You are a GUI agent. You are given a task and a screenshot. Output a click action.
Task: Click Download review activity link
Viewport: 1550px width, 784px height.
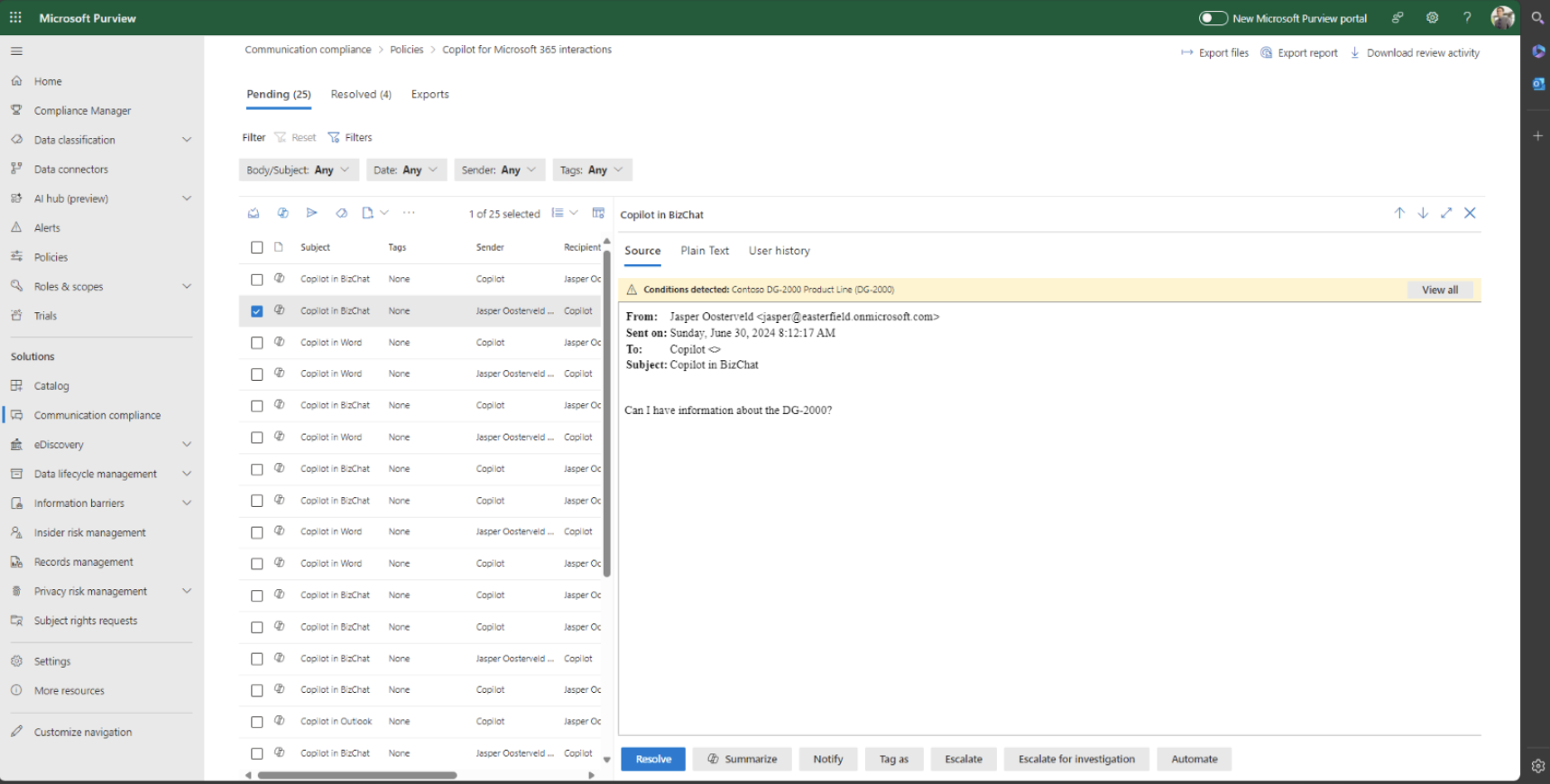[1415, 53]
